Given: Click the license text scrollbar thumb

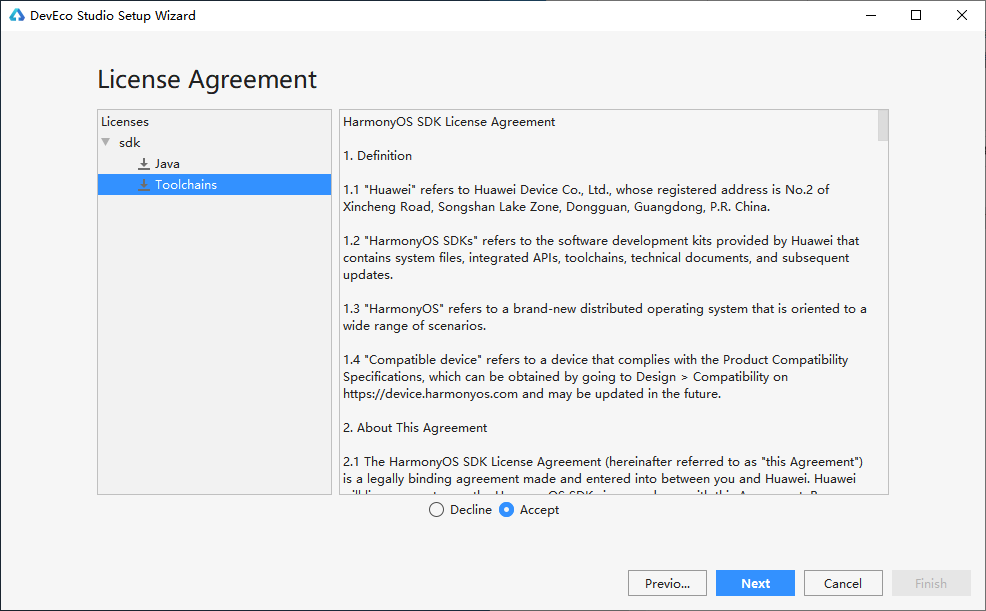Looking at the screenshot, I should pyautogui.click(x=883, y=126).
